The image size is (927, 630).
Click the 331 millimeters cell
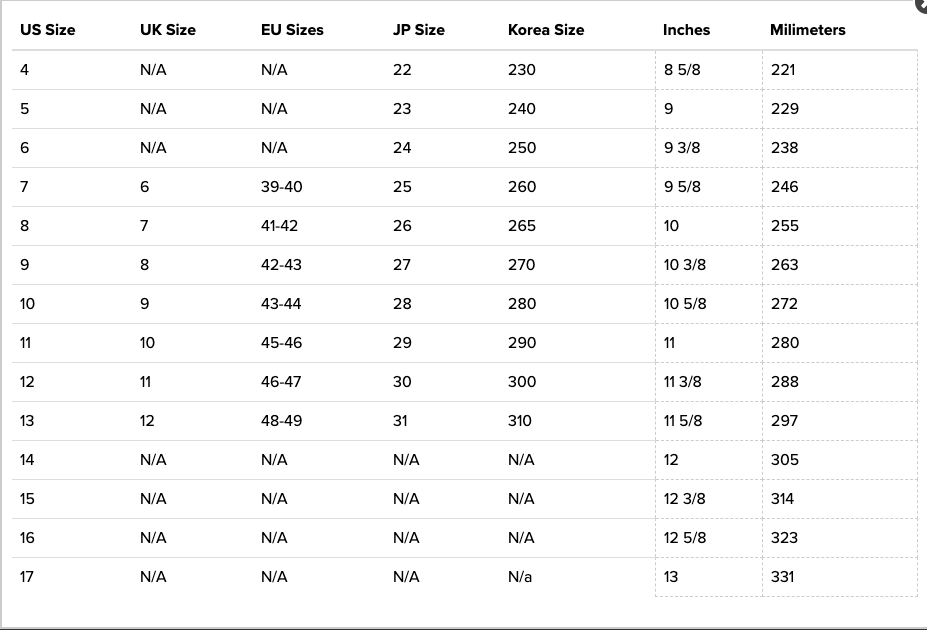click(783, 577)
